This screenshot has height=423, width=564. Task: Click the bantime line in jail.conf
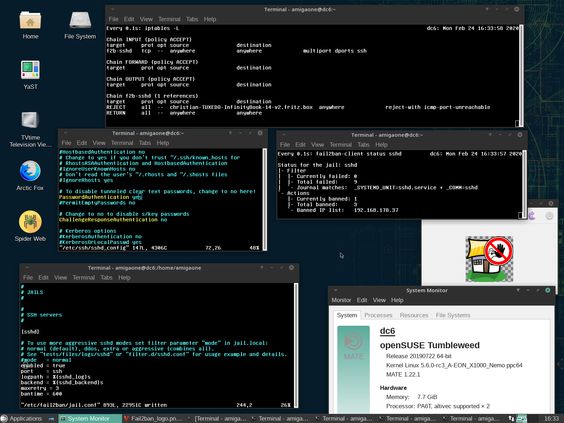pyautogui.click(x=41, y=394)
